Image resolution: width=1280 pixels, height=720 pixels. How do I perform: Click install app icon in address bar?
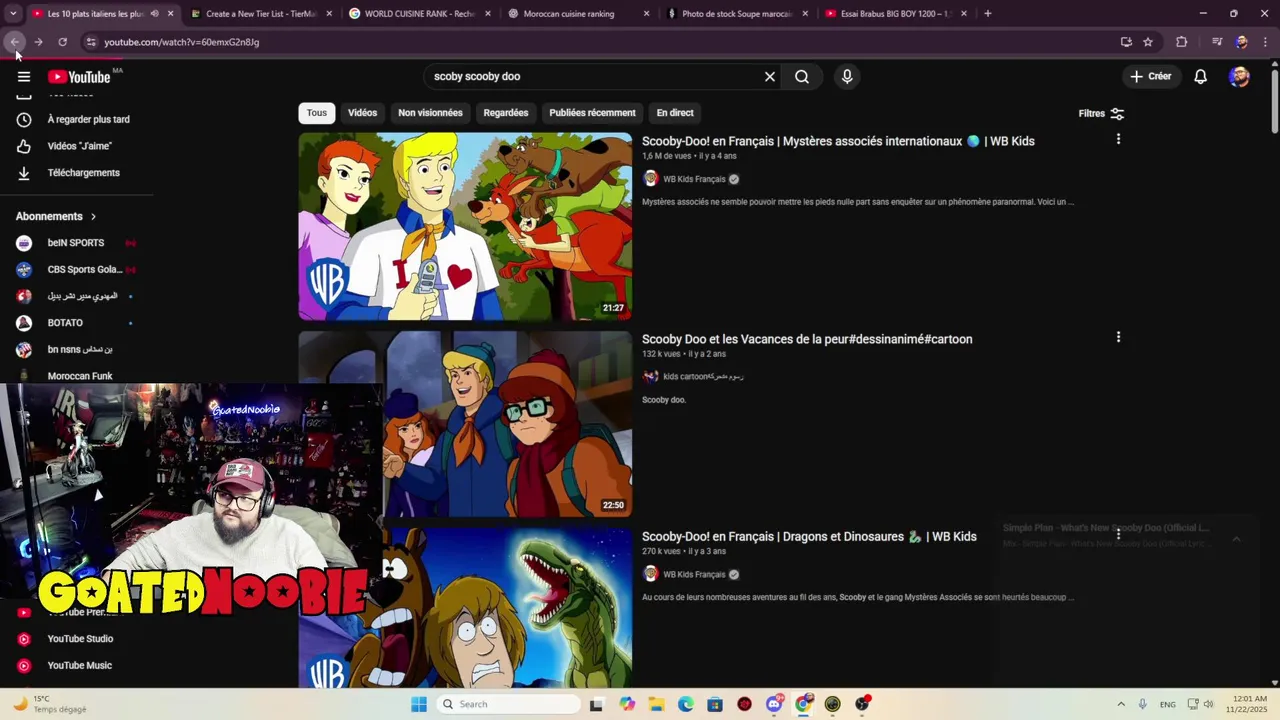point(1126,42)
